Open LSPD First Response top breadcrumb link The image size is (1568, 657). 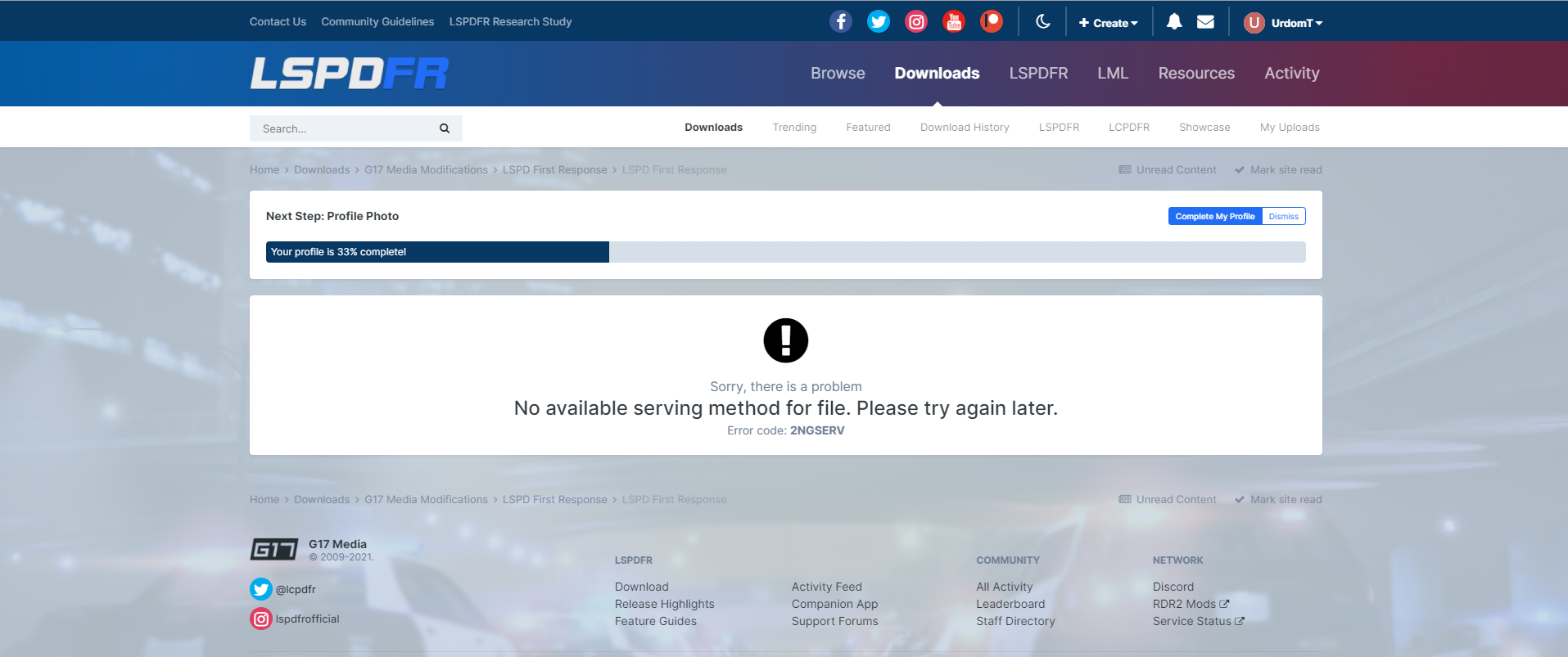[x=554, y=169]
